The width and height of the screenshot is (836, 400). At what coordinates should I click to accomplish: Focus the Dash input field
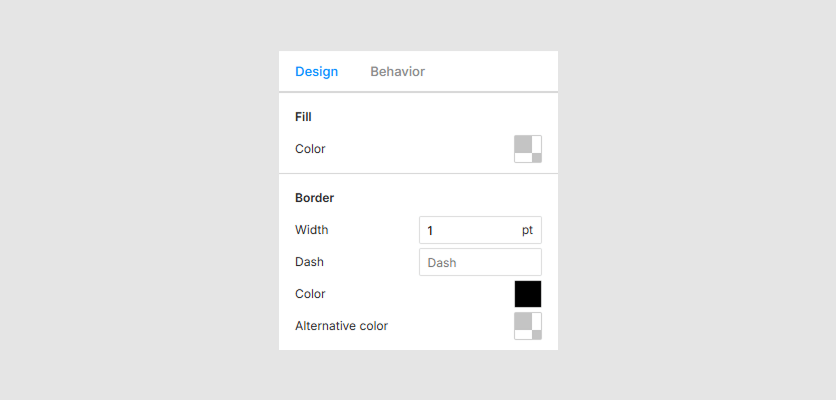(480, 262)
